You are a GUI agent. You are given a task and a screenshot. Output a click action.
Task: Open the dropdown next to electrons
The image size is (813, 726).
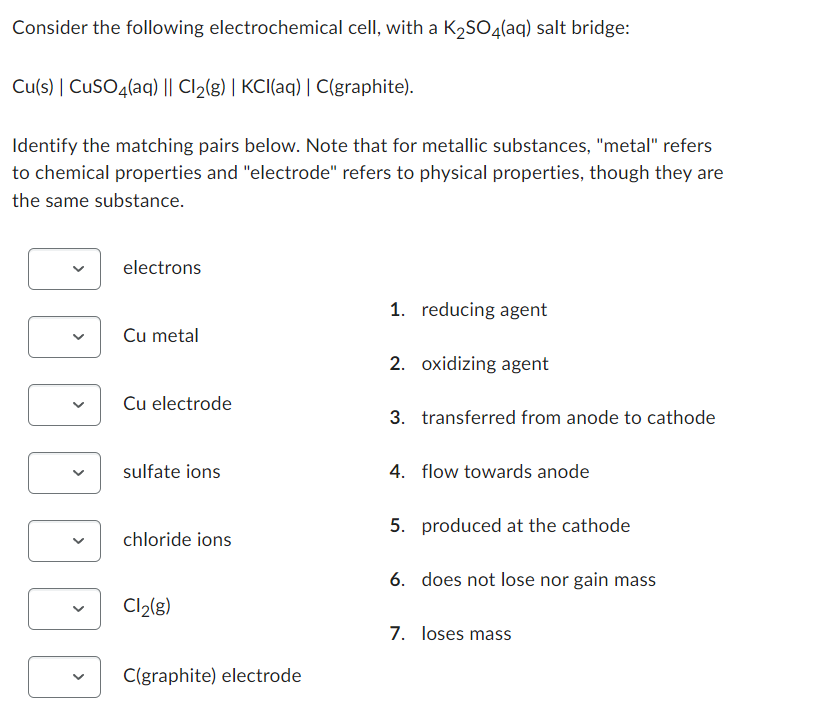click(x=64, y=269)
